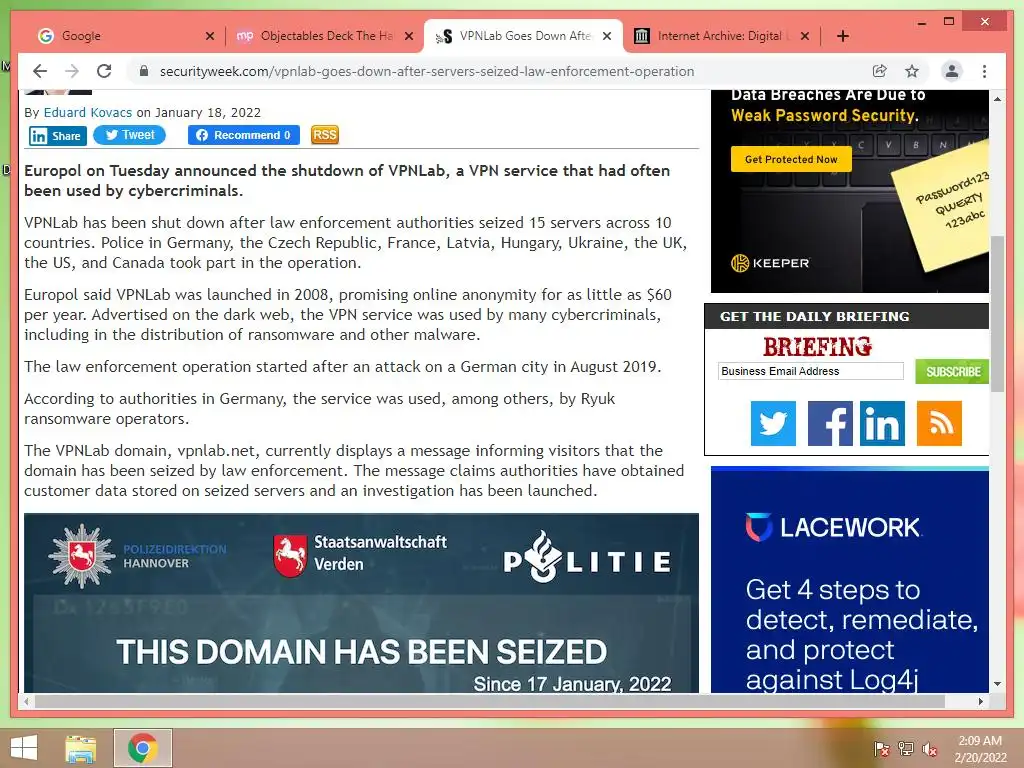The height and width of the screenshot is (768, 1024).
Task: Open network icon in system tray
Action: pyautogui.click(x=906, y=749)
